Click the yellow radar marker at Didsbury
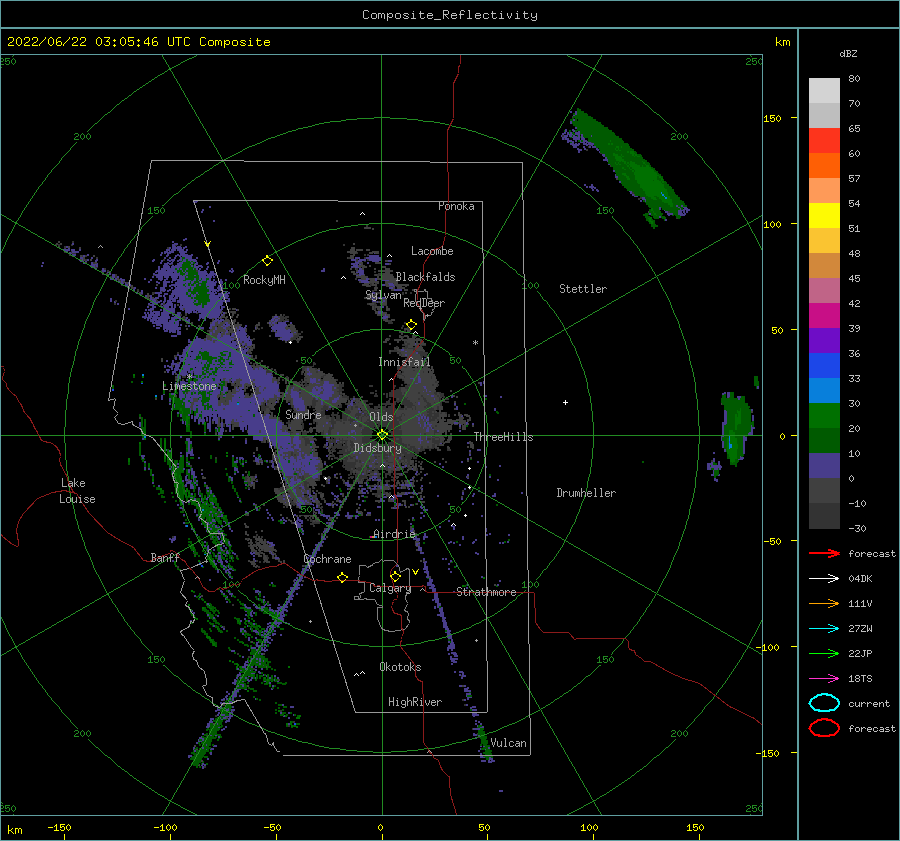Screen dimensions: 900x841 point(382,435)
